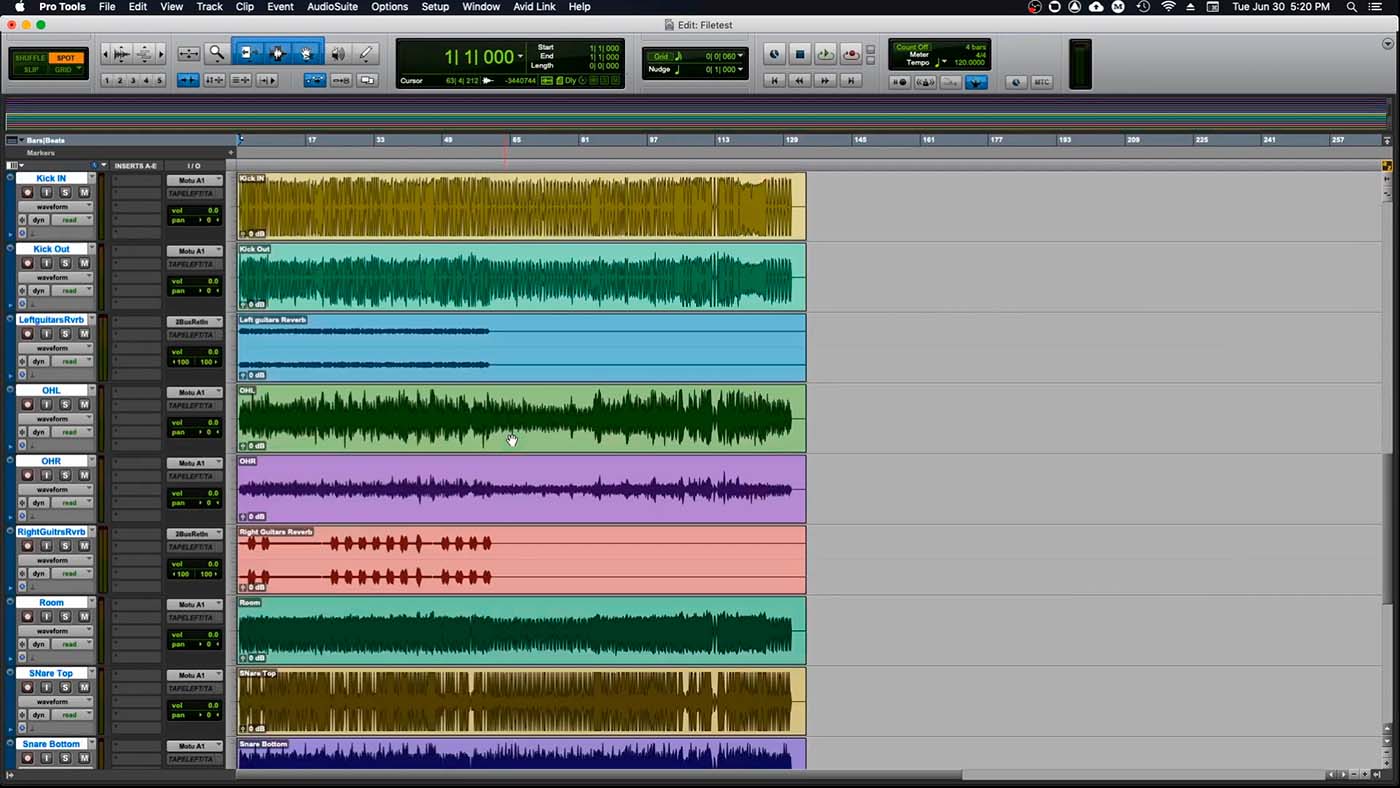Toggle input monitoring on OHL track

point(46,405)
